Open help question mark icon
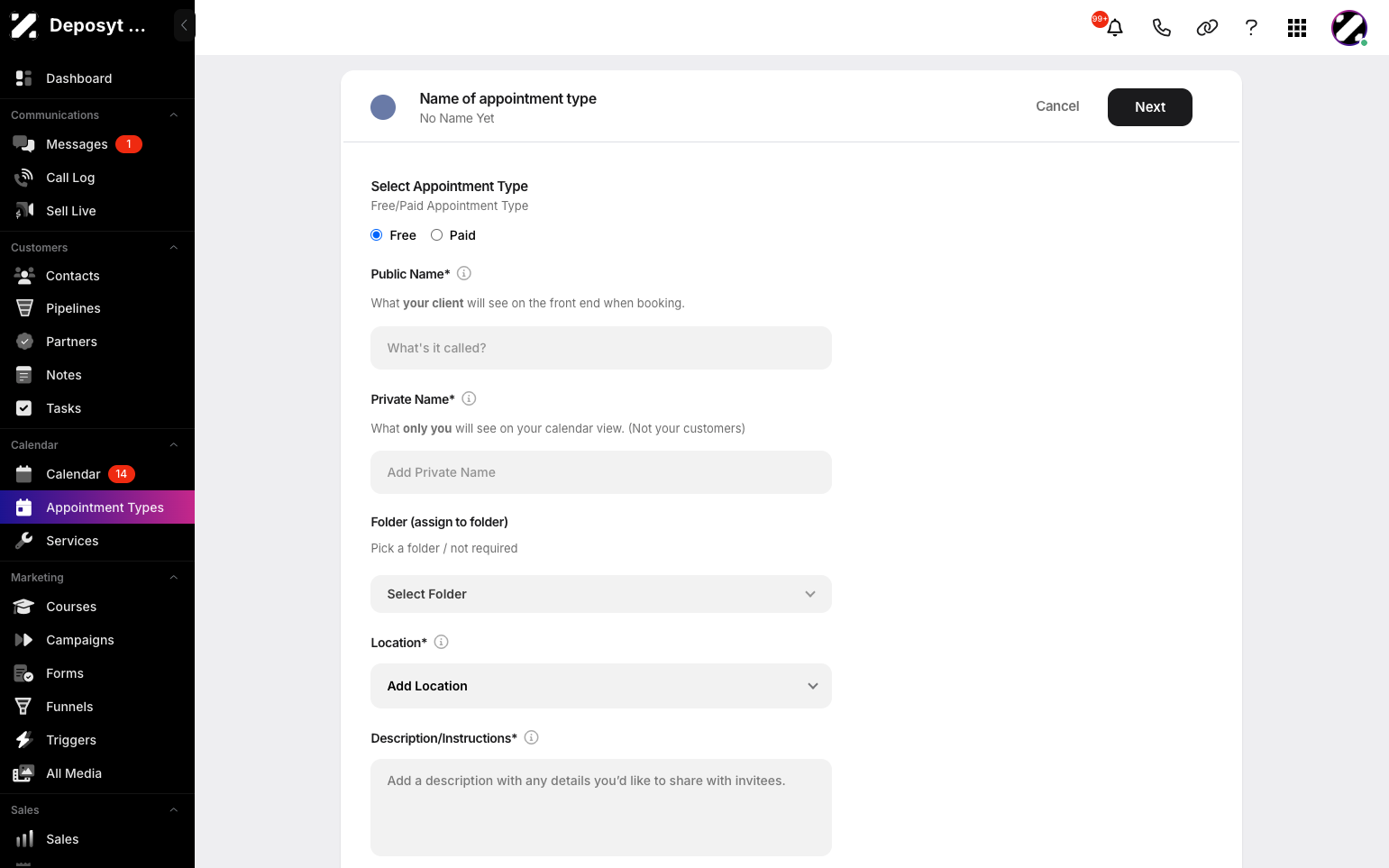Image resolution: width=1389 pixels, height=868 pixels. [x=1251, y=28]
